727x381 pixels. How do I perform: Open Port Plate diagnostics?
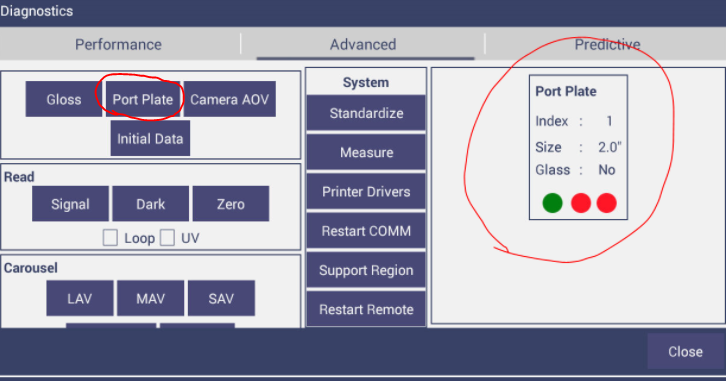pyautogui.click(x=143, y=99)
